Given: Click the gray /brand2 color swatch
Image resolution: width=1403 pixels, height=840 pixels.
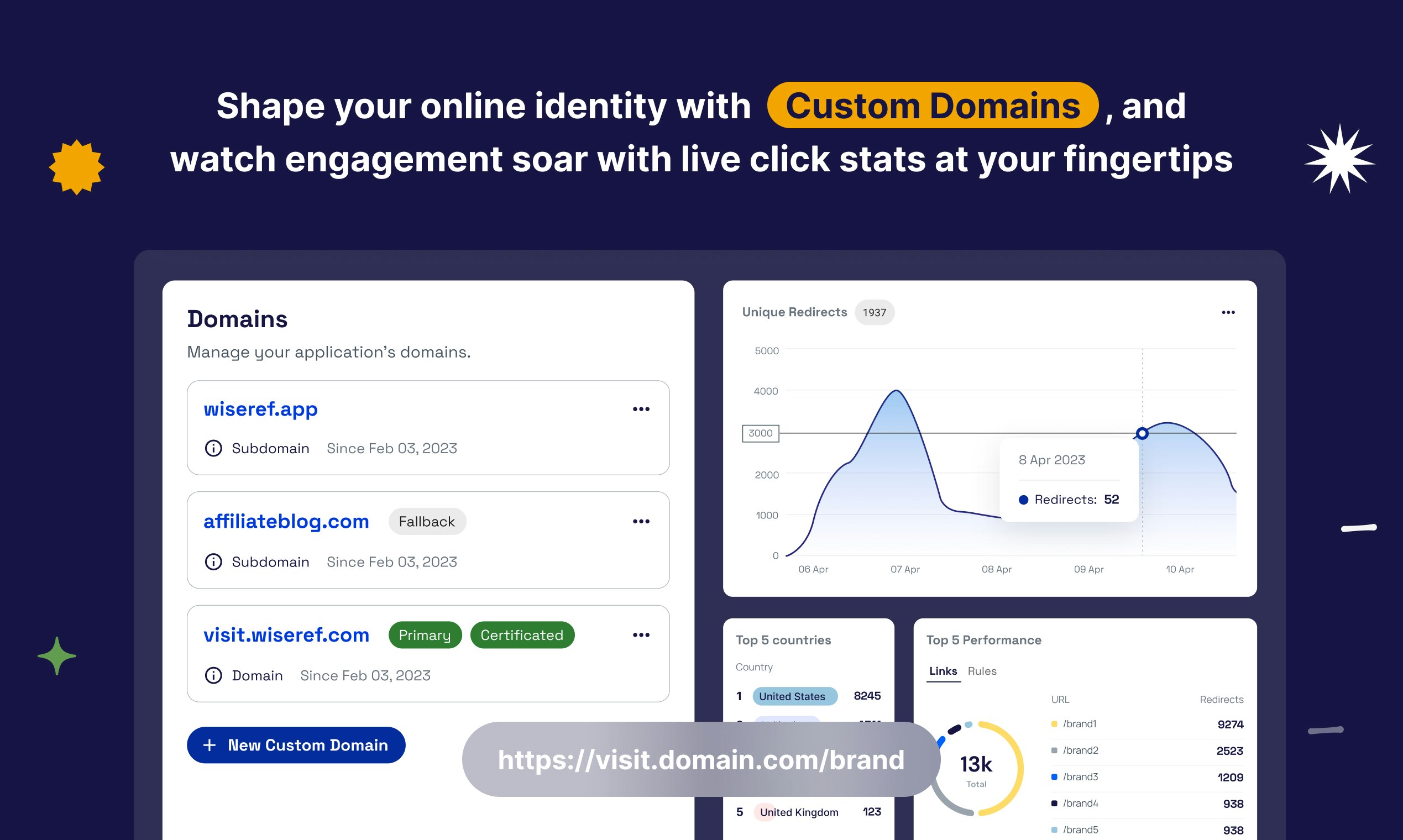Looking at the screenshot, I should pos(1054,750).
